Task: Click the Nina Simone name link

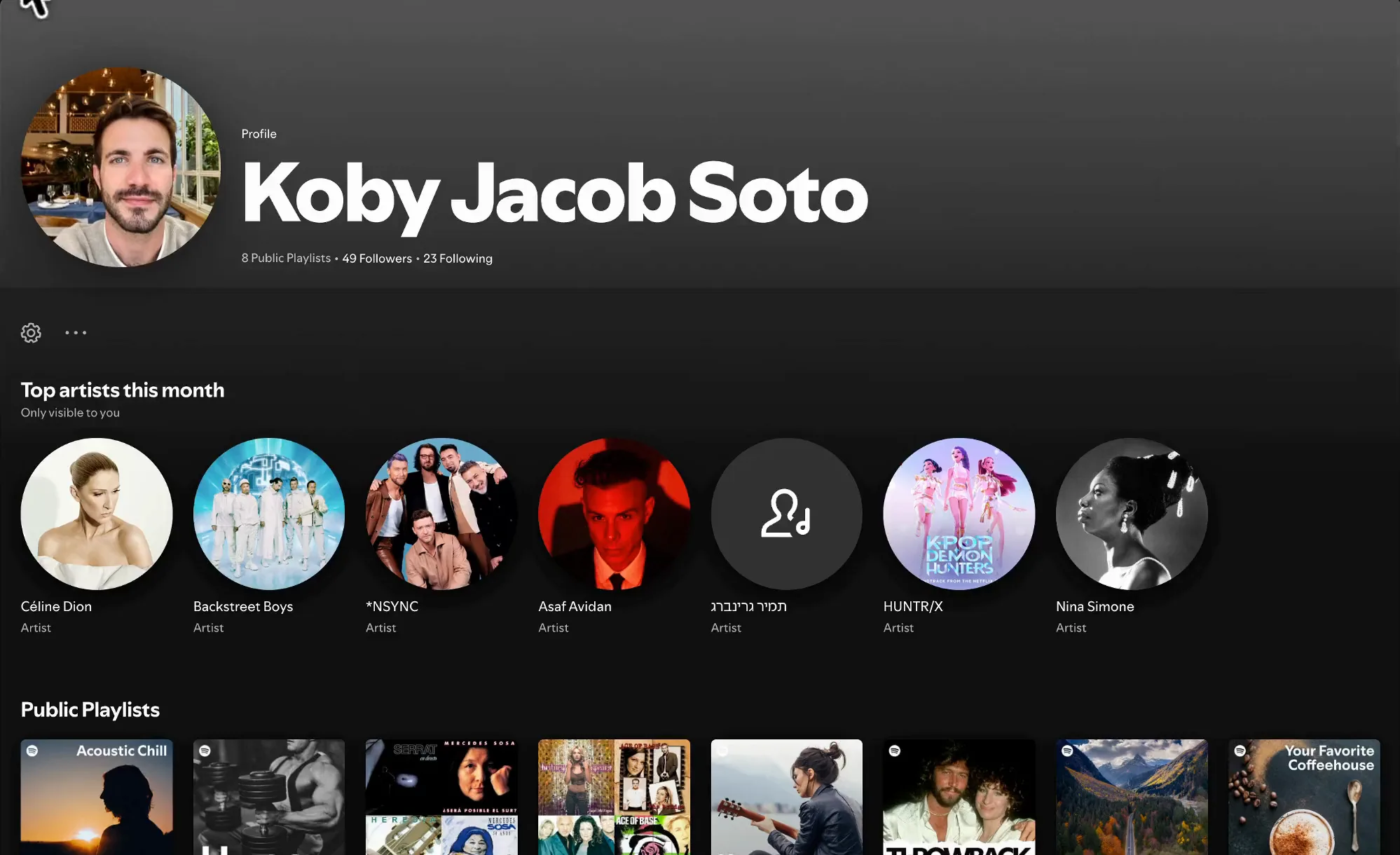Action: [1094, 606]
